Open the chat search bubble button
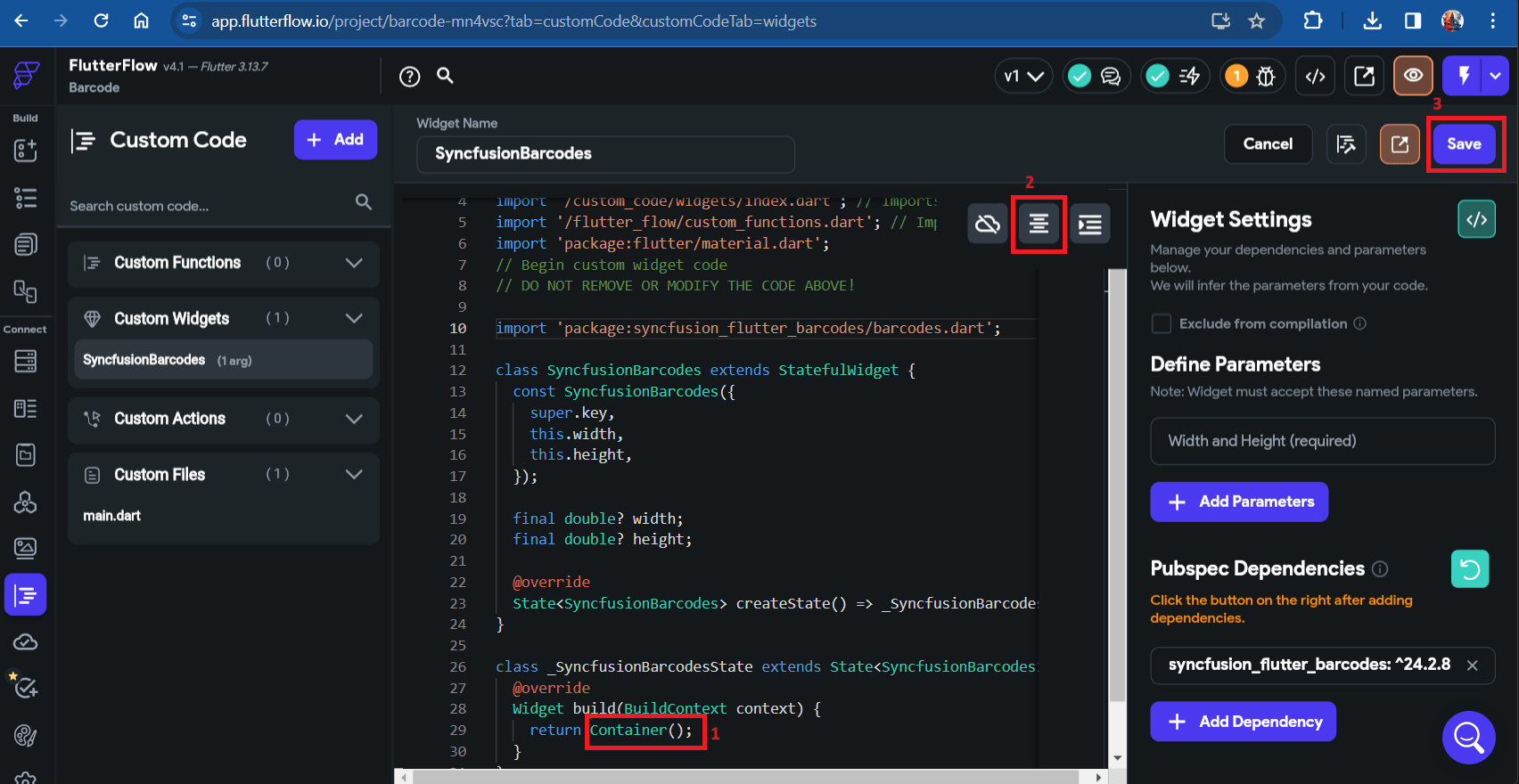The width and height of the screenshot is (1519, 784). [x=1468, y=737]
